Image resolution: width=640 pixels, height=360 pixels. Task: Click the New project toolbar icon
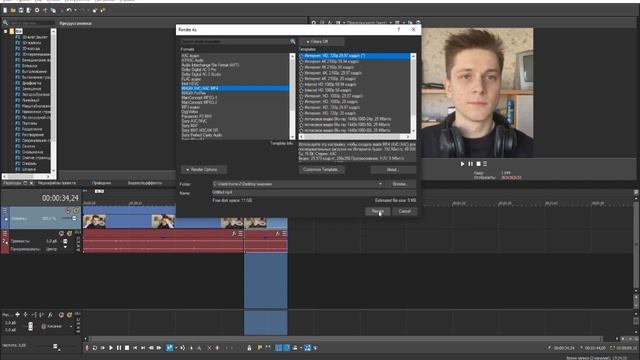pyautogui.click(x=5, y=10)
